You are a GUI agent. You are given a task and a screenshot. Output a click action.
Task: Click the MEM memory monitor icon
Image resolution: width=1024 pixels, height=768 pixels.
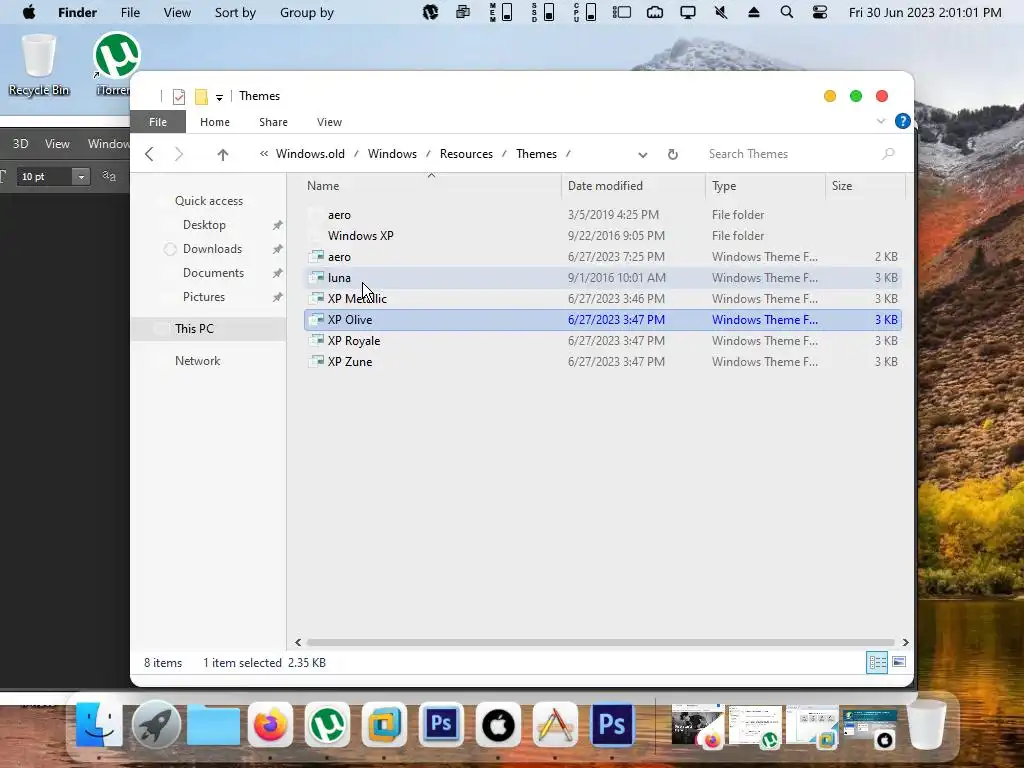(x=501, y=12)
